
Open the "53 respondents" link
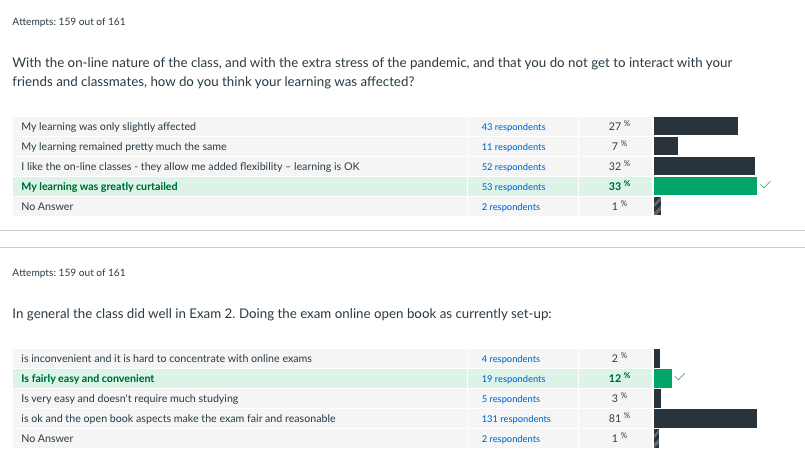click(x=513, y=187)
